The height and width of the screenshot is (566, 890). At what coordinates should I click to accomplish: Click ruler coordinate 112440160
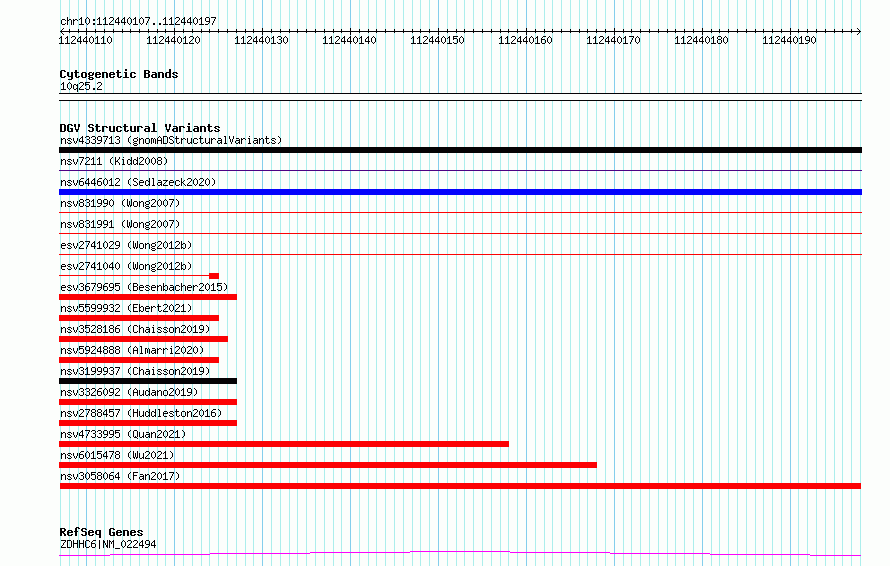[526, 40]
